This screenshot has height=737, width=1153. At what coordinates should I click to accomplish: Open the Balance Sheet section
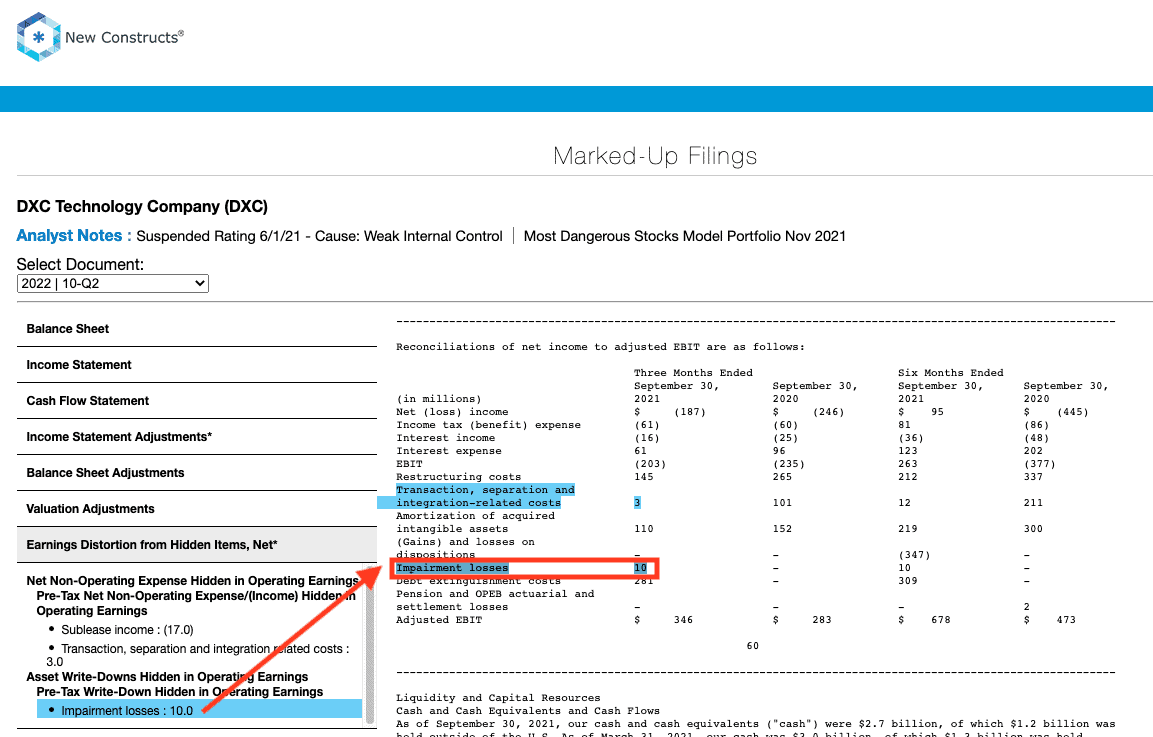point(196,329)
